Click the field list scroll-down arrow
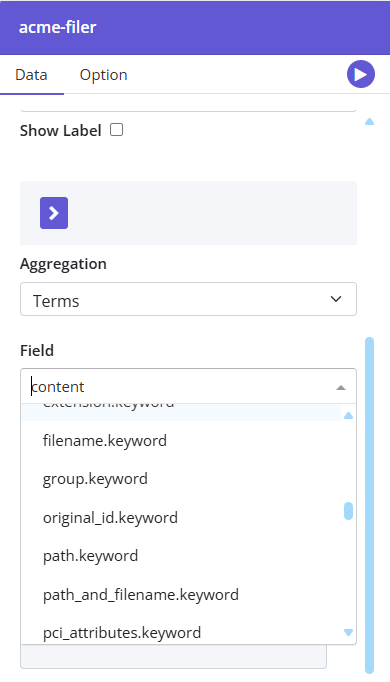The width and height of the screenshot is (390, 682). (348, 632)
